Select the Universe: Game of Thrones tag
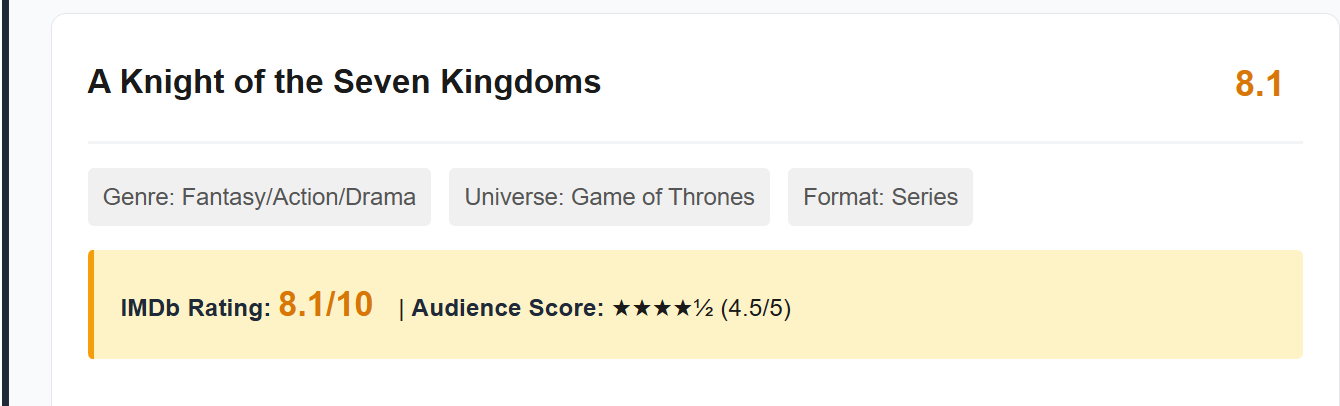 tap(609, 197)
